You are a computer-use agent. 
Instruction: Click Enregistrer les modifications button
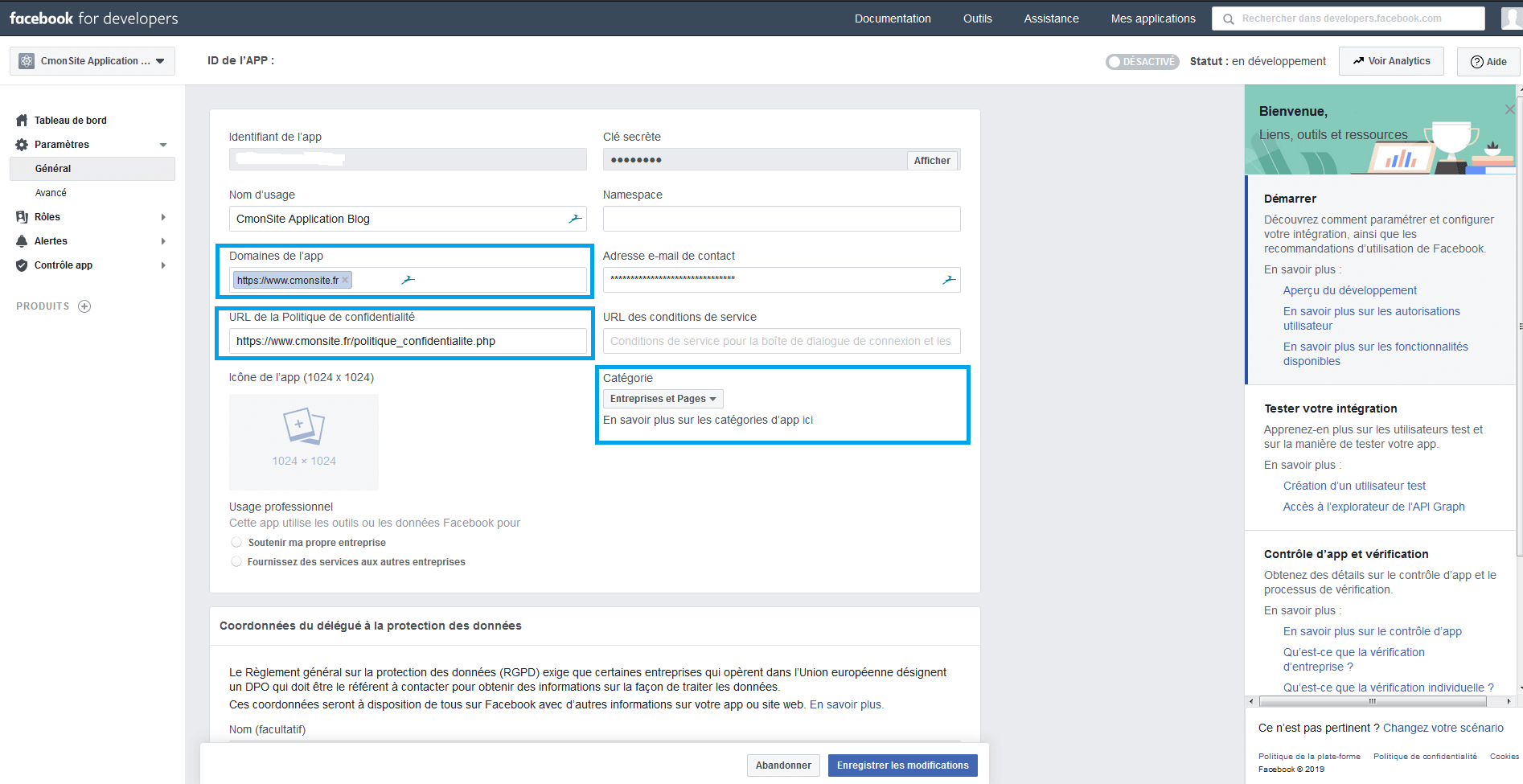click(x=903, y=766)
